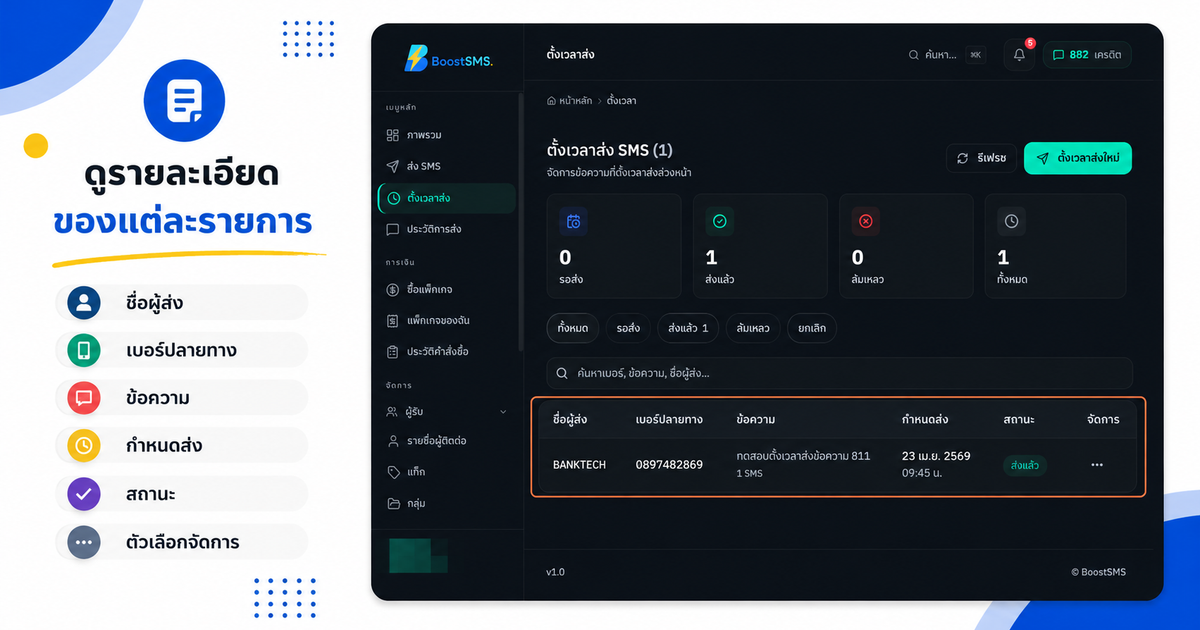Expand the ผู้รับ sidebar group chevron

[x=503, y=412]
